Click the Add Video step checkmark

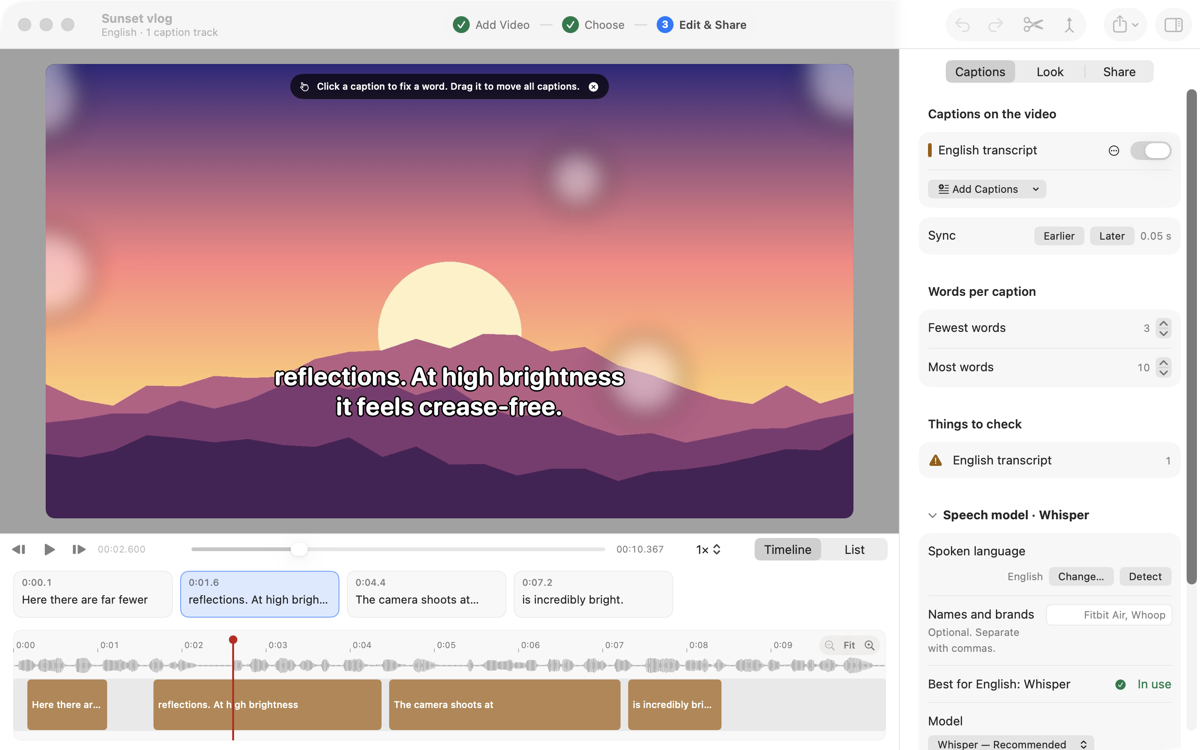[x=461, y=25]
